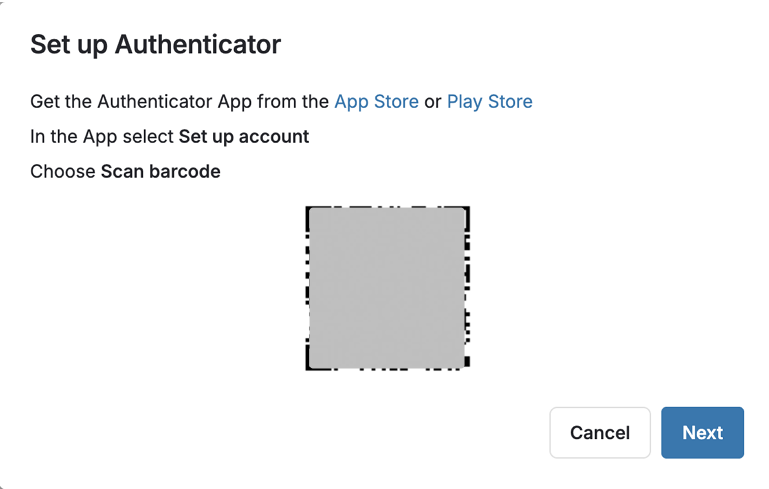
Task: Click the bold word "account"
Action: [273, 136]
